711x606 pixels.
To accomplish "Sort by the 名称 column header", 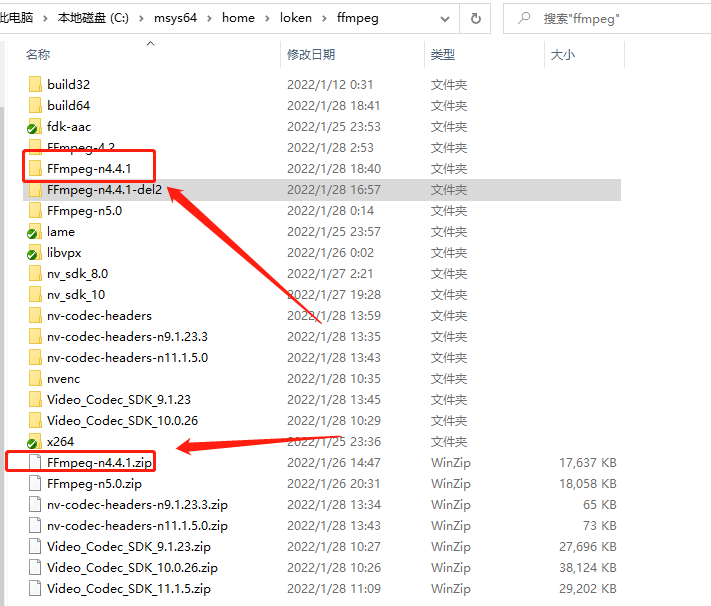I will pyautogui.click(x=38, y=55).
